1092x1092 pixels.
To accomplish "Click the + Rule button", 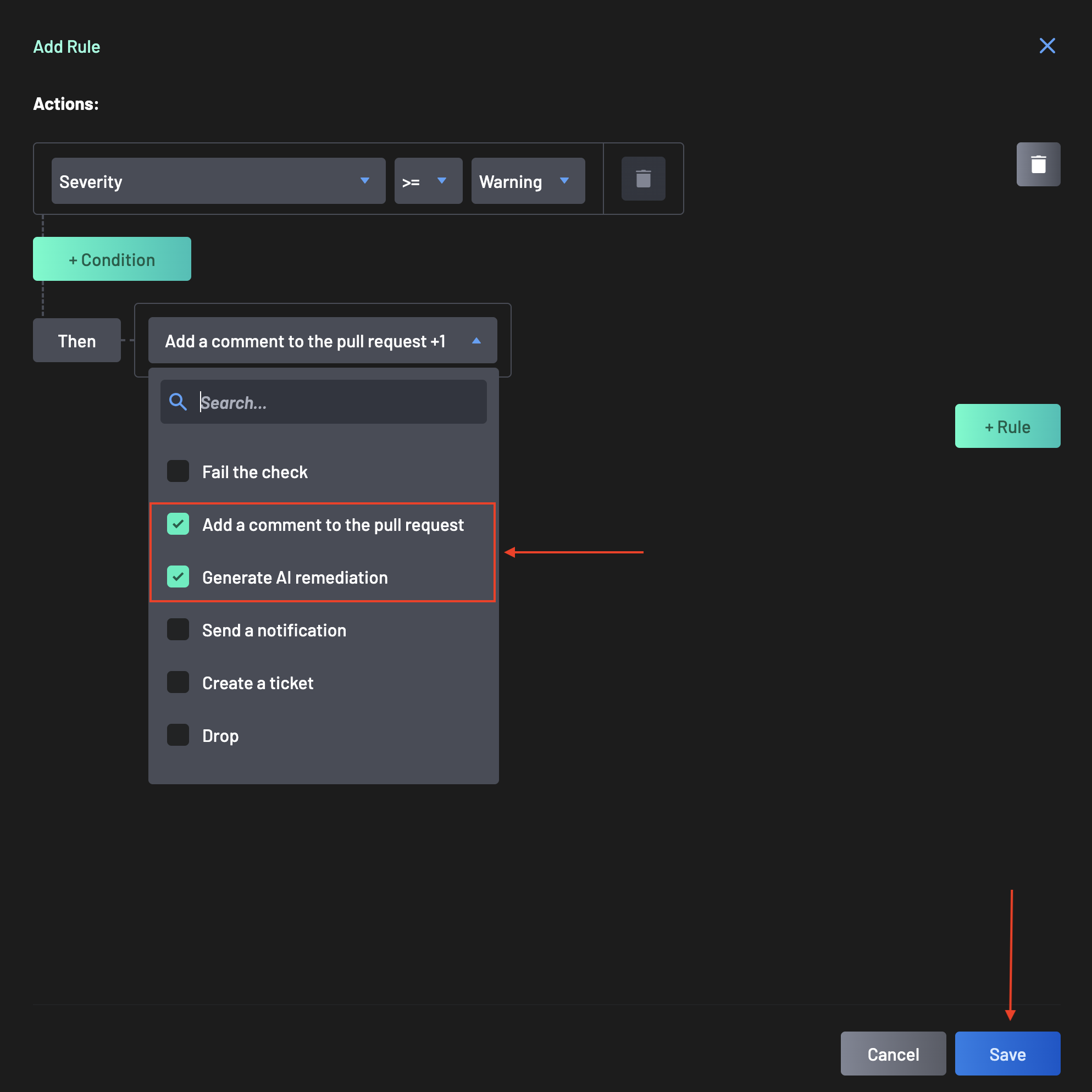I will (x=1007, y=426).
